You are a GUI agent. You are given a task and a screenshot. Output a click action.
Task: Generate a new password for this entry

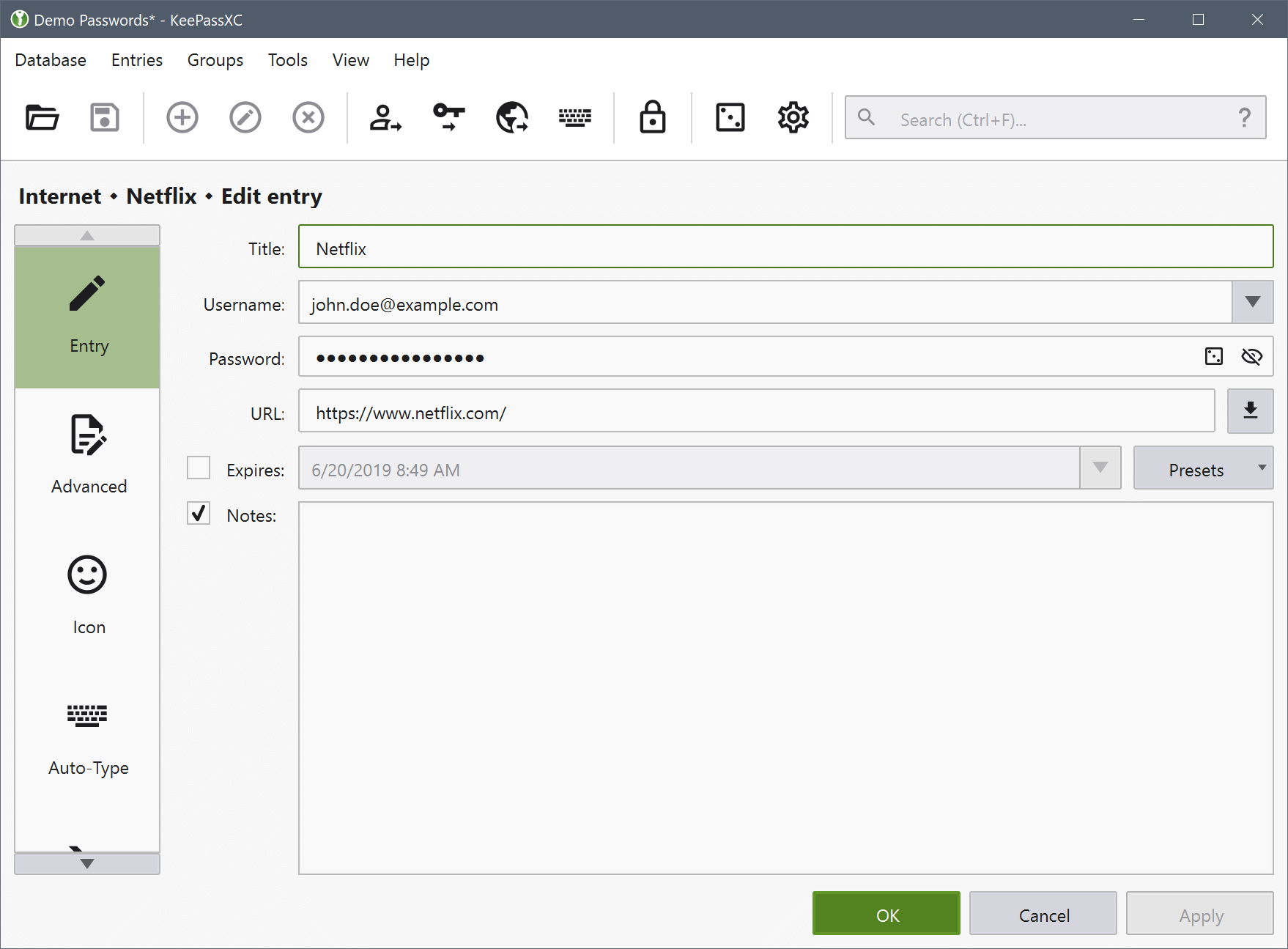click(x=1213, y=356)
